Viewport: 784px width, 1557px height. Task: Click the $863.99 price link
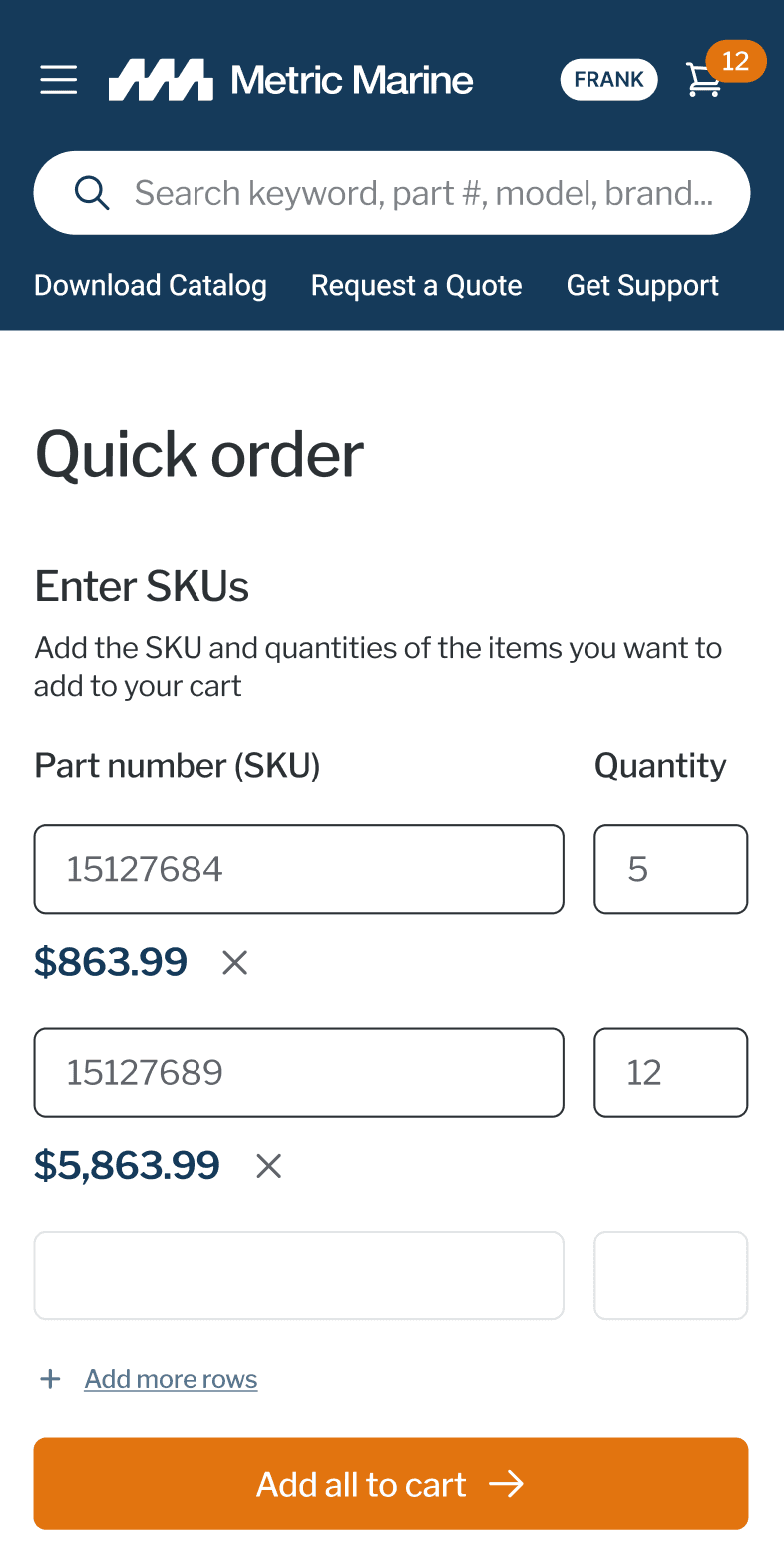click(110, 962)
